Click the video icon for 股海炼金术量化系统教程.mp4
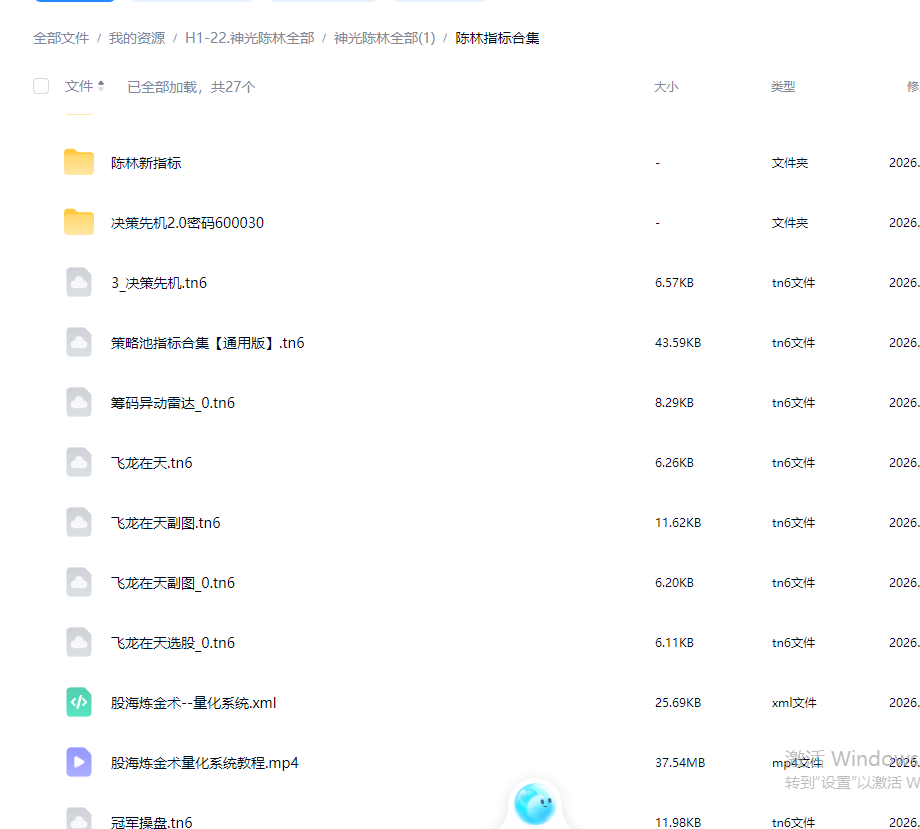Screen dimensions: 920x829 click(x=78, y=762)
